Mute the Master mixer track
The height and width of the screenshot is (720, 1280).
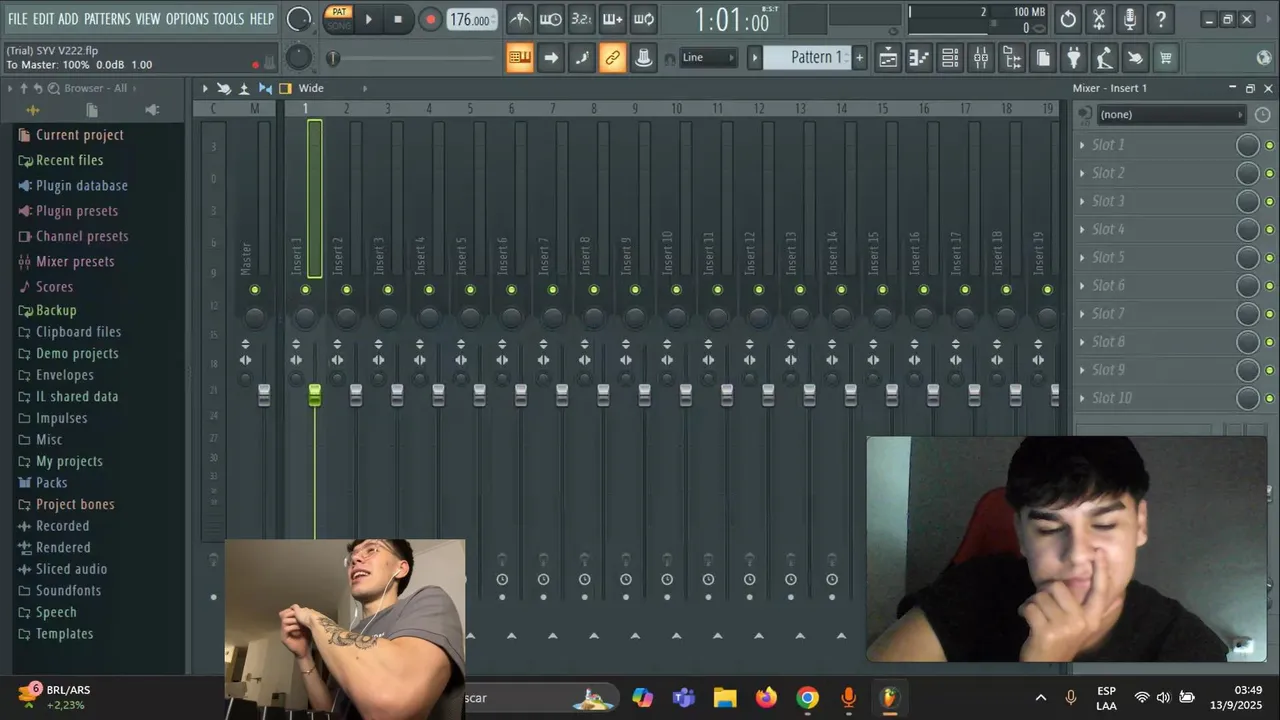tap(255, 290)
